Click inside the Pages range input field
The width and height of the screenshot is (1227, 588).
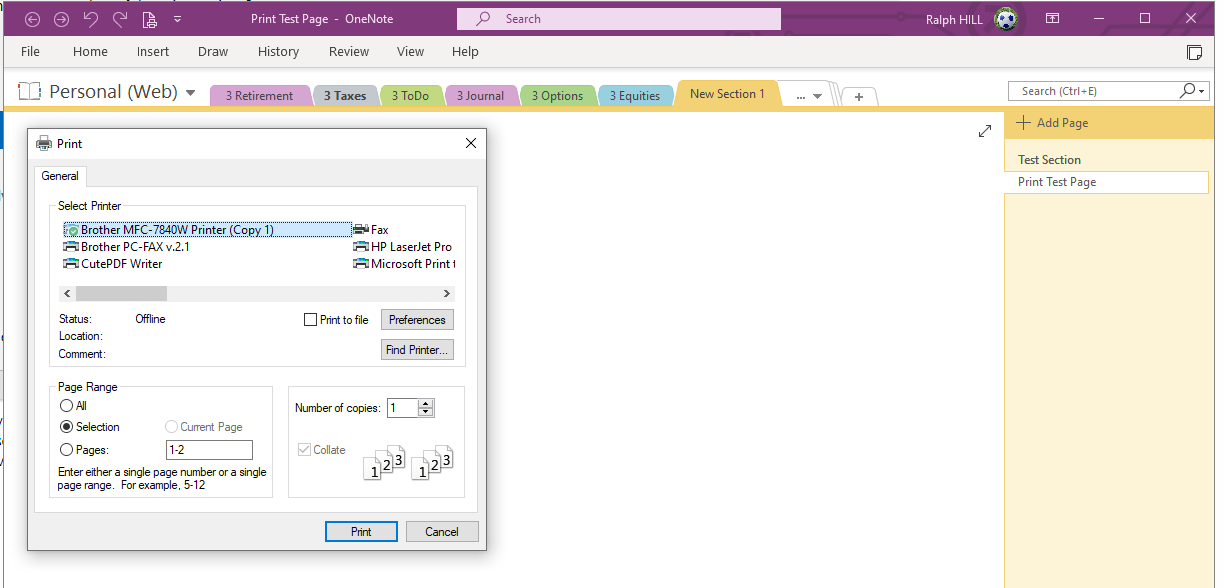(x=209, y=449)
